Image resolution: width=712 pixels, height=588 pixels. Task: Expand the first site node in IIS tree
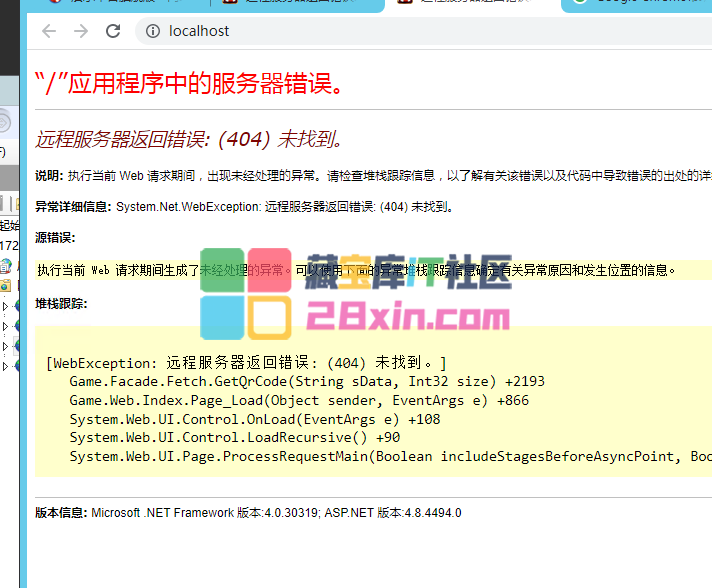tap(5, 306)
